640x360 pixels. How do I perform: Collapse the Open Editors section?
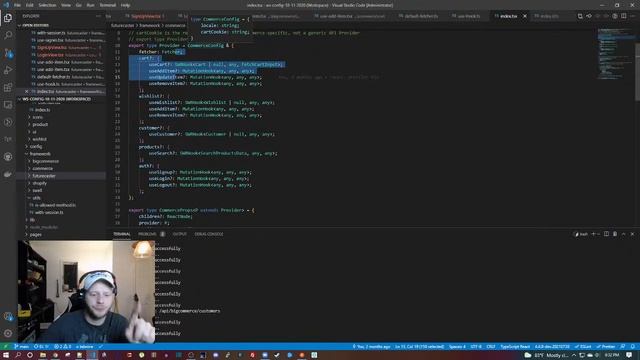(61, 25)
